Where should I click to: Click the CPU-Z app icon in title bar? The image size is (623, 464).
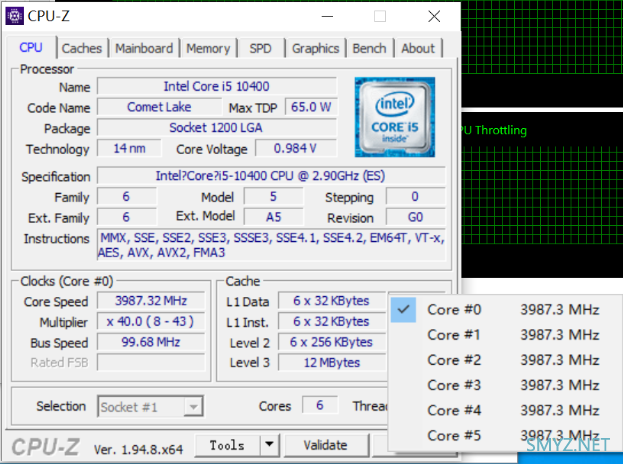15,16
